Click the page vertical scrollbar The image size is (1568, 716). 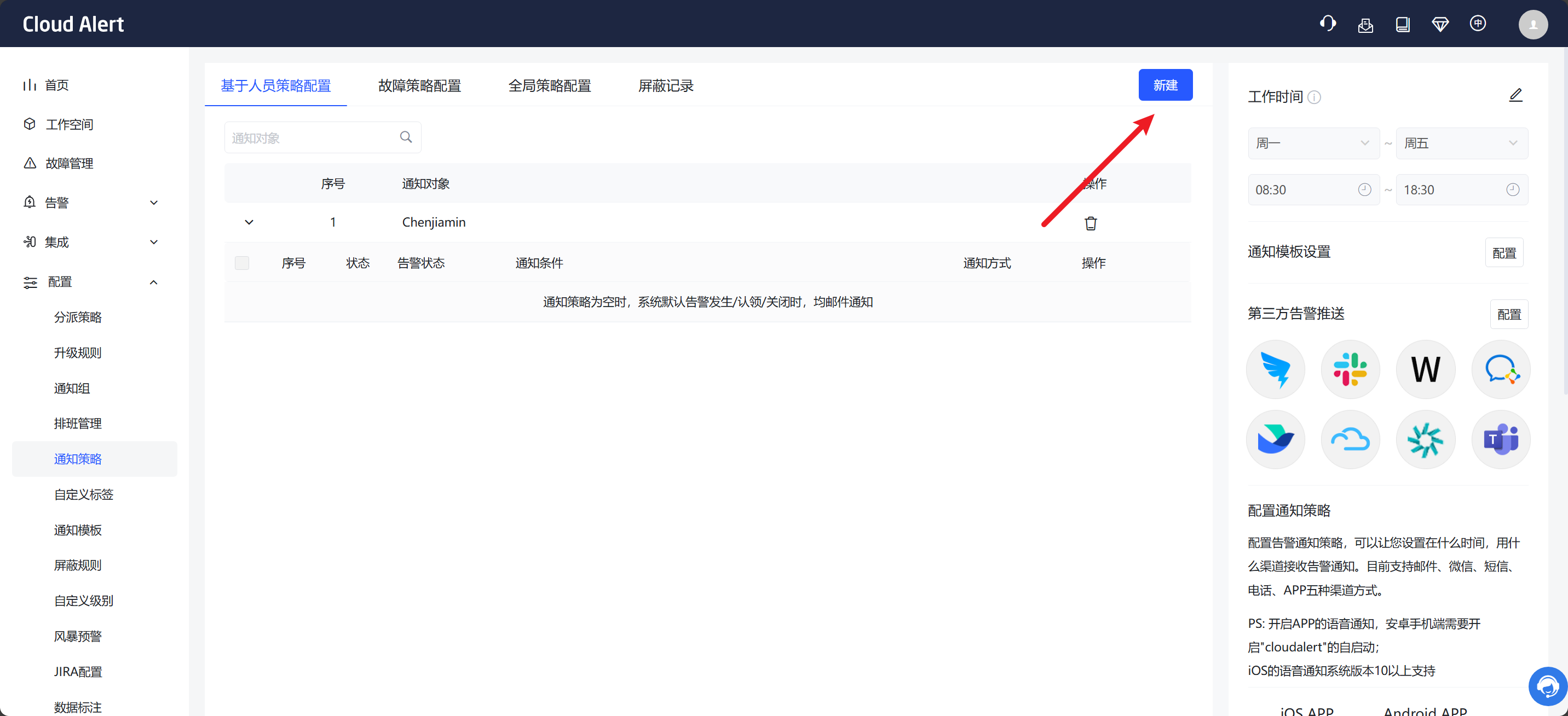(1565, 221)
